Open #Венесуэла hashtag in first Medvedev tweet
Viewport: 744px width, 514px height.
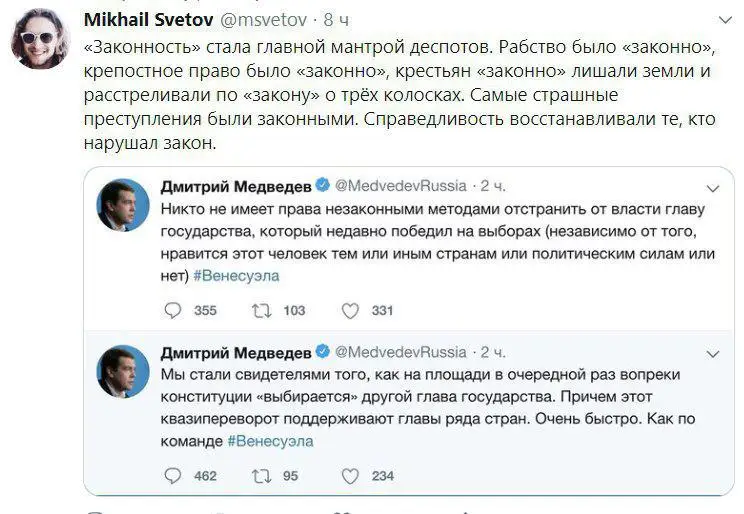pyautogui.click(x=236, y=276)
